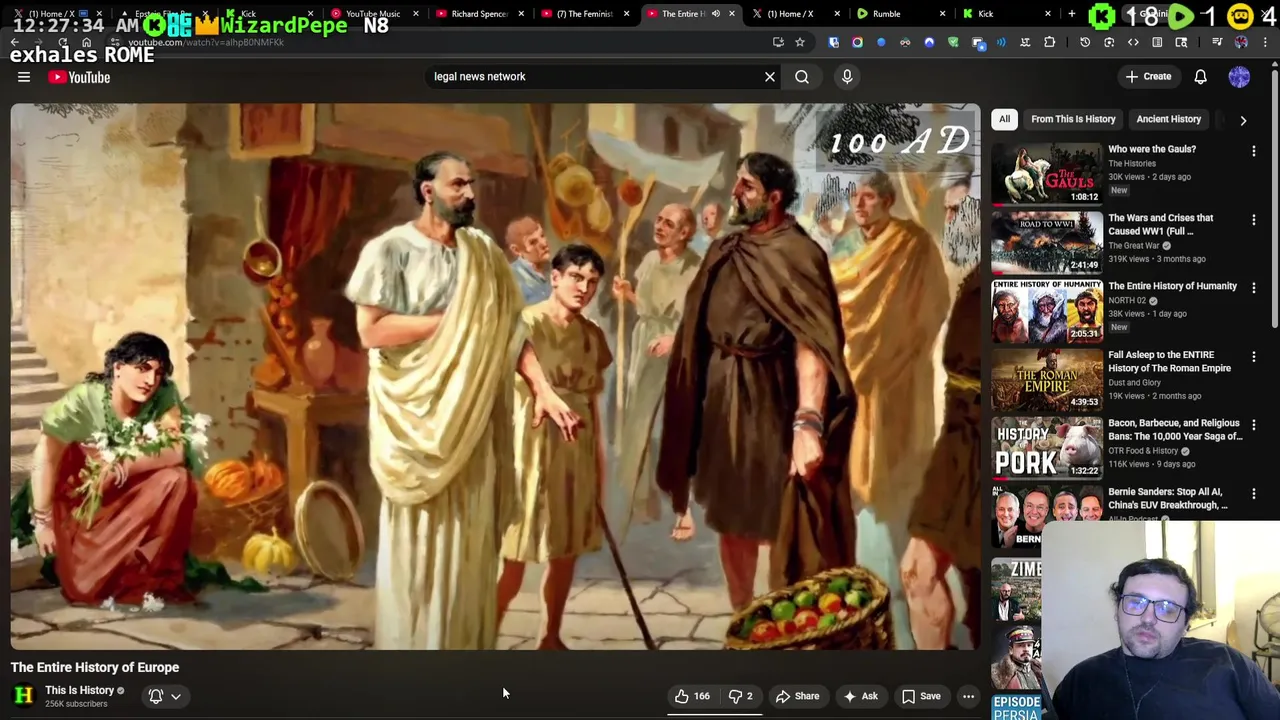Screen dimensions: 1280x720
Task: Run search with the magnifier button
Action: (802, 76)
